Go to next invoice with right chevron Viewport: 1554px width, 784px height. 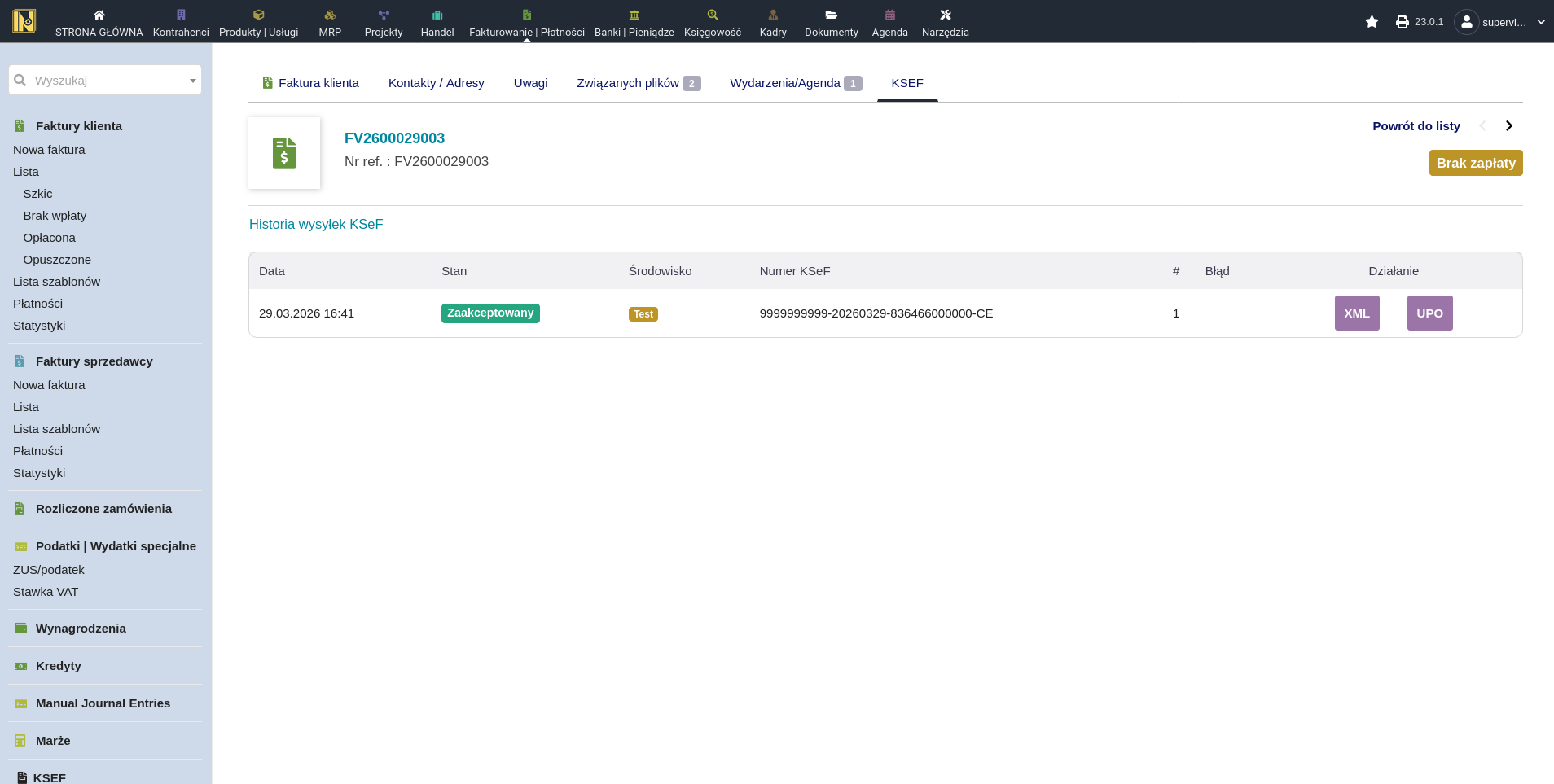click(1509, 125)
